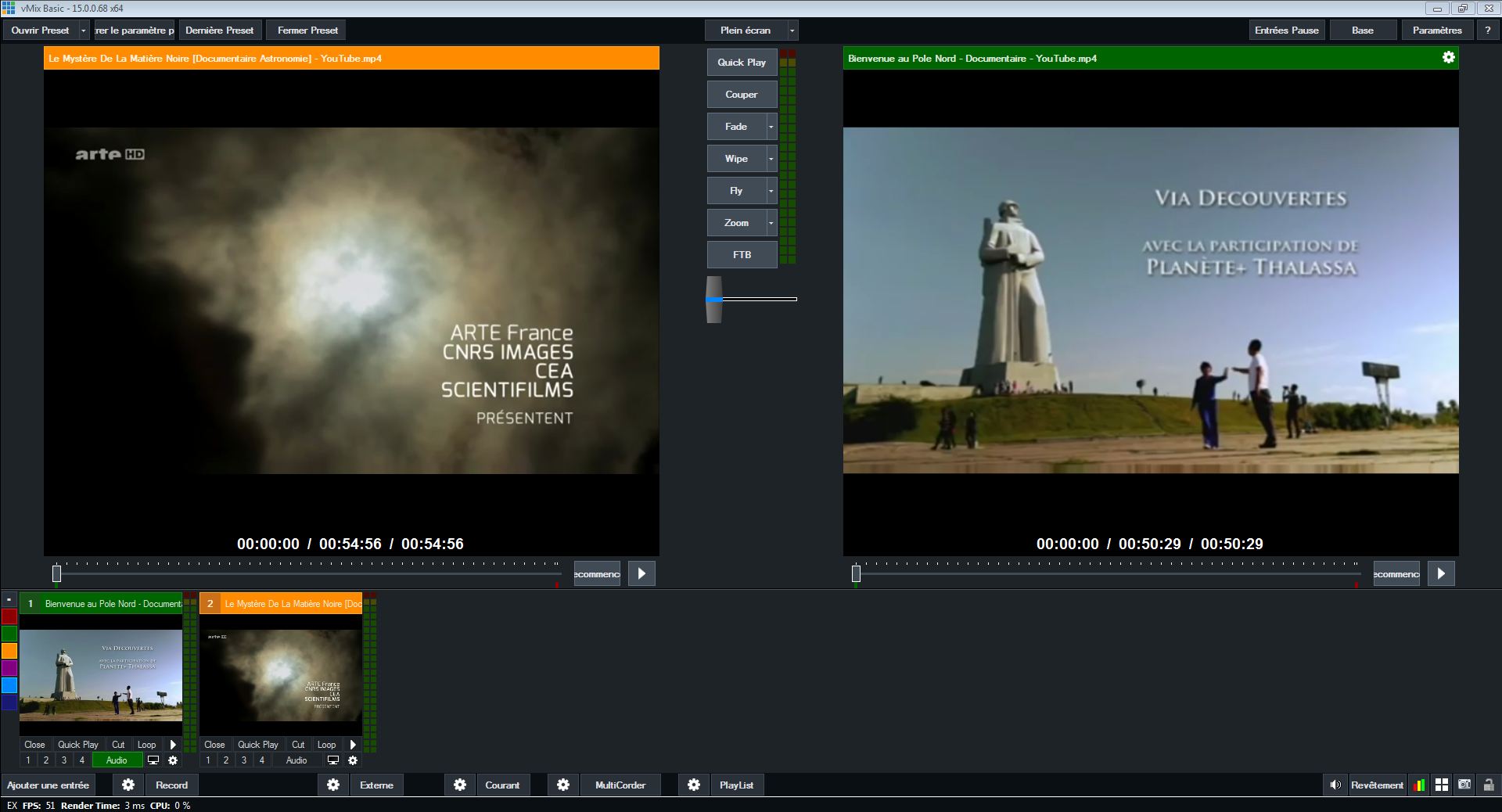Open the Paramètres menu
This screenshot has width=1502, height=812.
[1437, 31]
